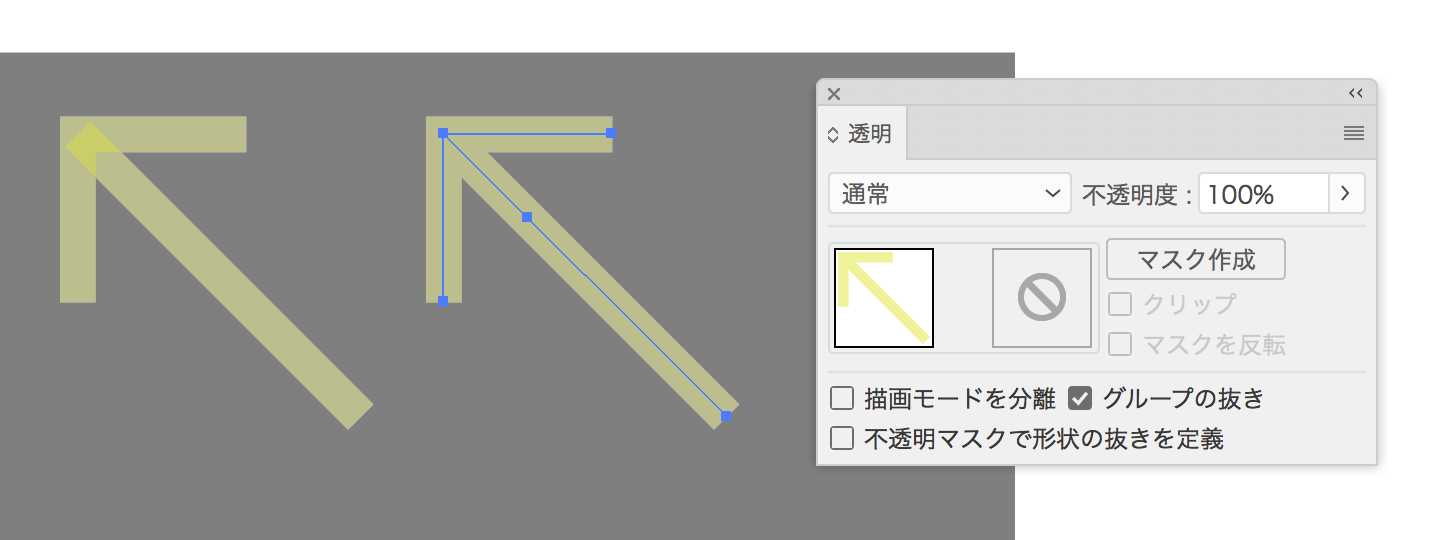Click the empty opacity mask thumbnail
This screenshot has height=540, width=1456.
click(1041, 298)
